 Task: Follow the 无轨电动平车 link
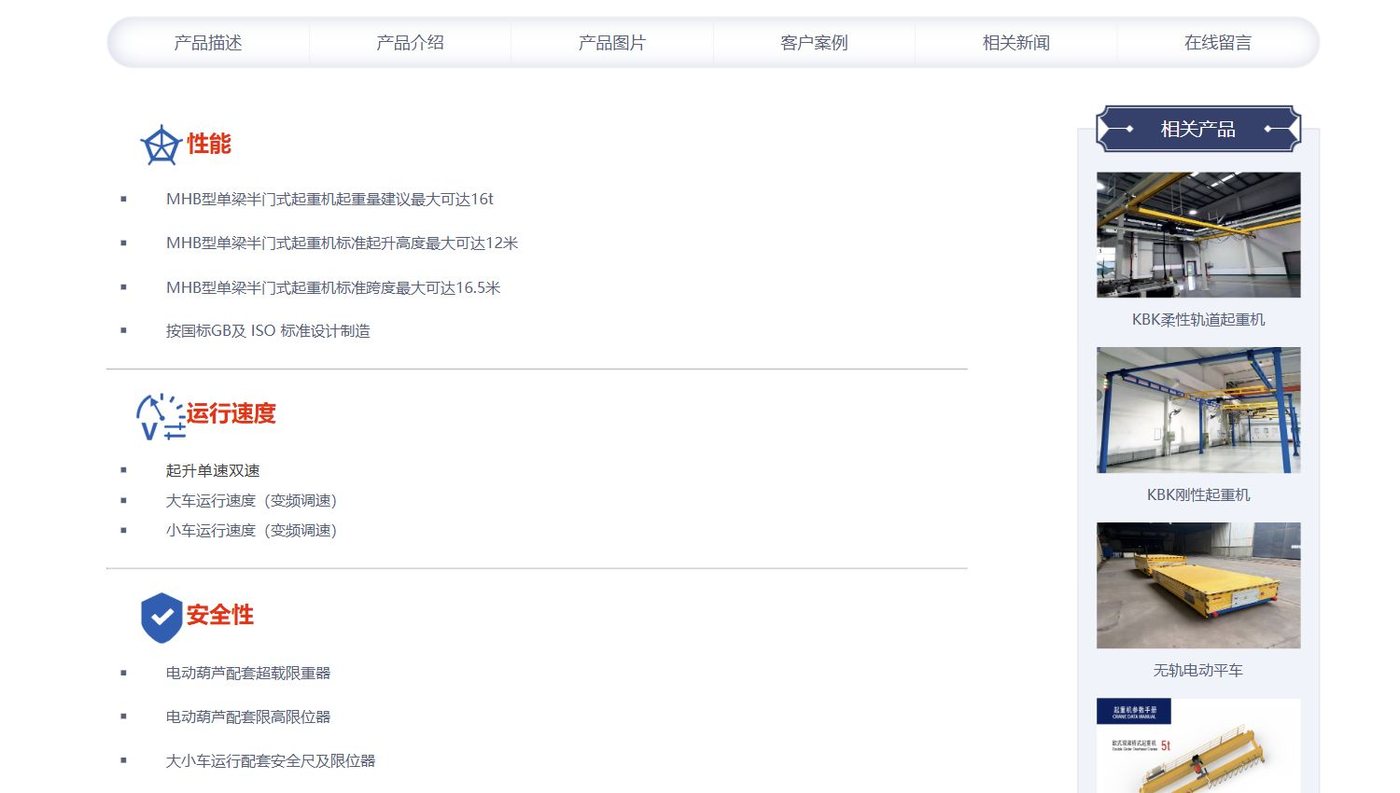click(1198, 670)
